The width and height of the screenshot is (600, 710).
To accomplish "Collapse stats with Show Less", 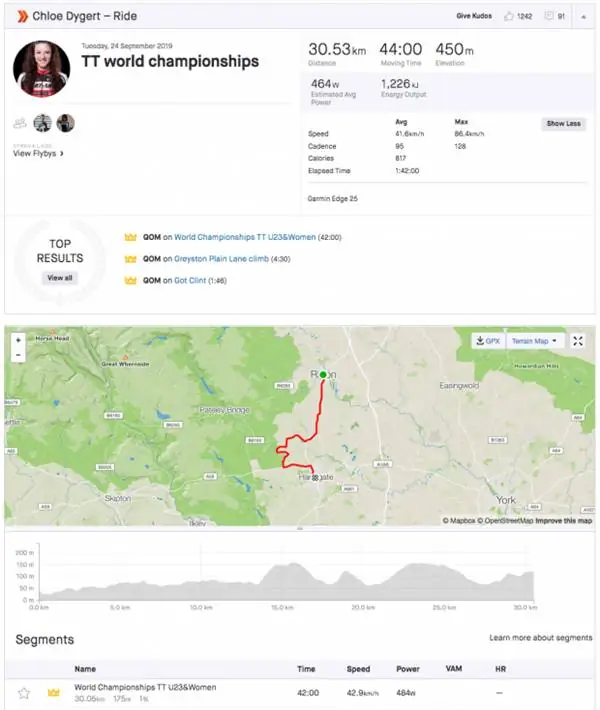I will click(x=563, y=124).
